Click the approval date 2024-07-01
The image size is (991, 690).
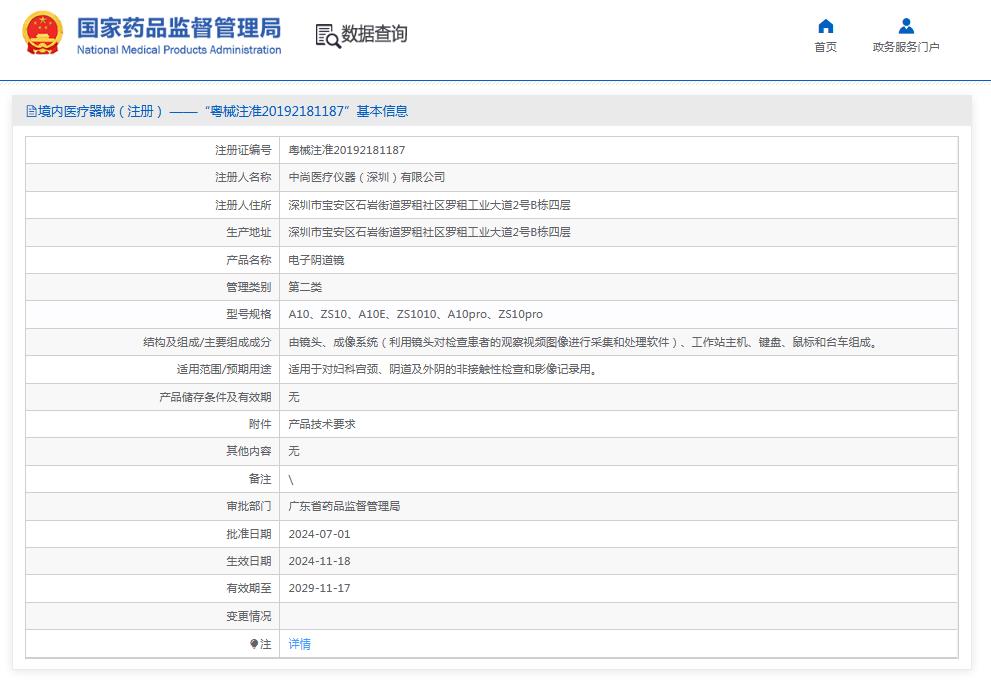tap(319, 534)
